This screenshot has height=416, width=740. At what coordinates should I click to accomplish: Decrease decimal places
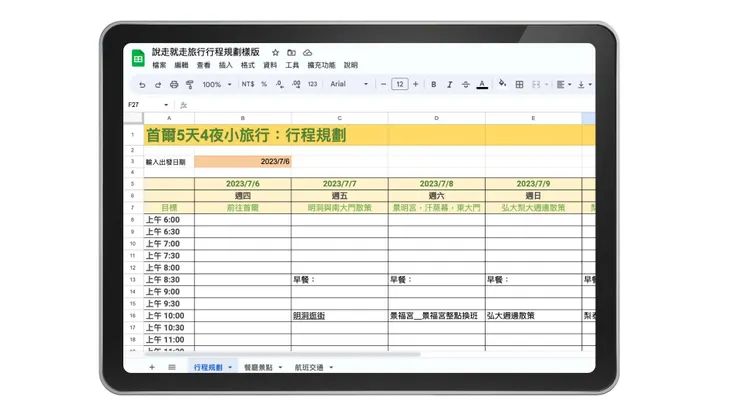[280, 84]
